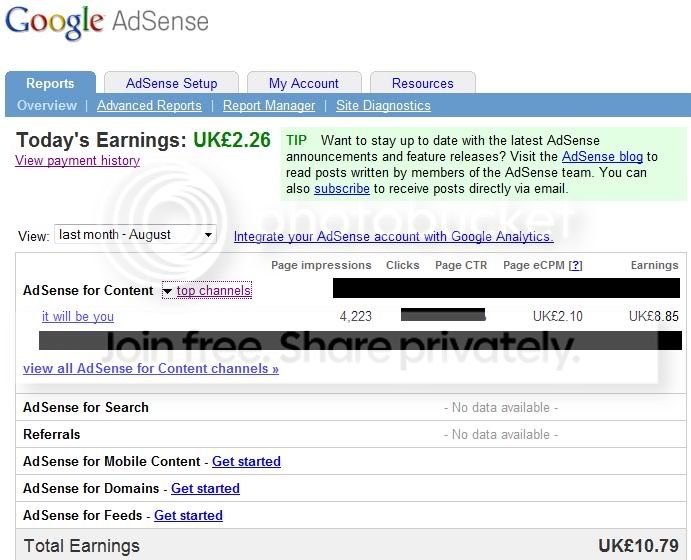Click the Page eCPM help [?] link
Screen dimensions: 691x560
[575, 265]
